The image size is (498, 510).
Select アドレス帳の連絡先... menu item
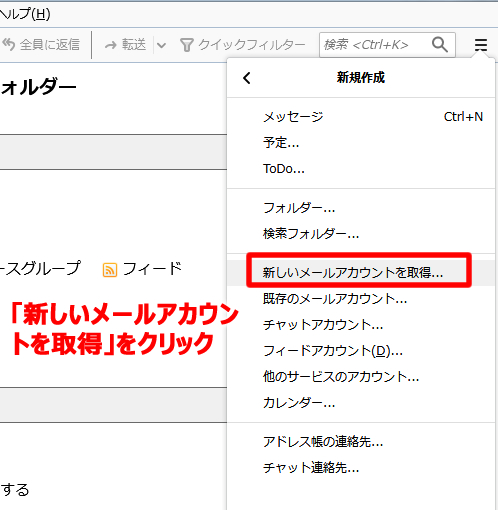(x=361, y=442)
